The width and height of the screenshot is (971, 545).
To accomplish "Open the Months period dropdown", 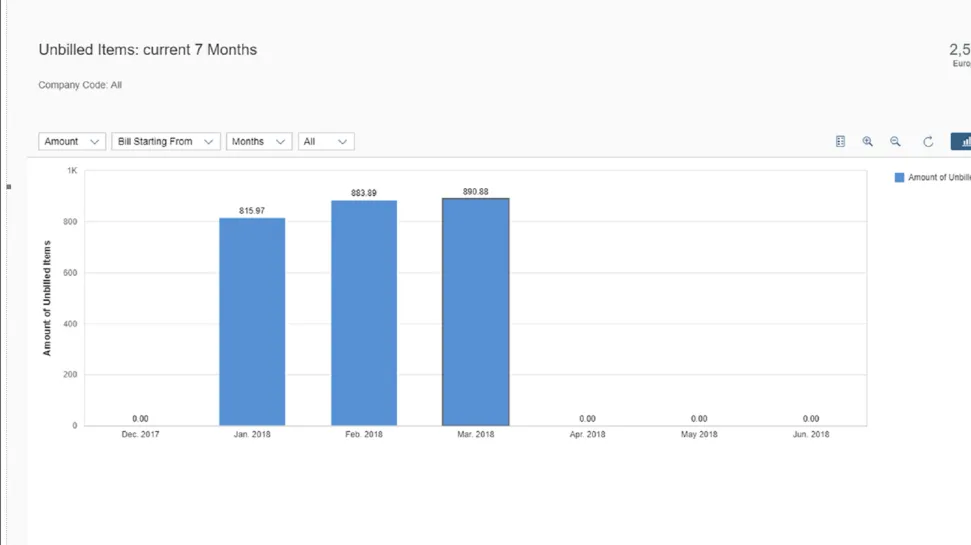I will [x=259, y=142].
